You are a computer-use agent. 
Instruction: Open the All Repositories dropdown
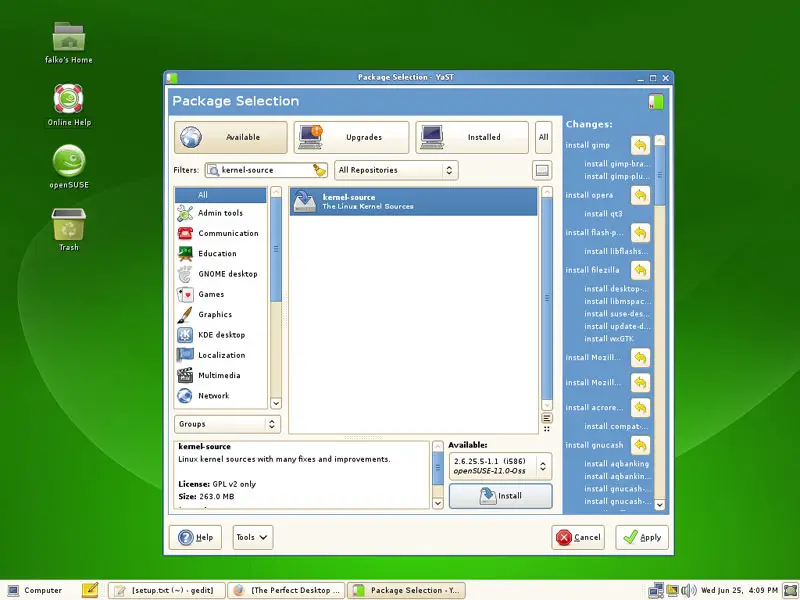click(x=396, y=170)
